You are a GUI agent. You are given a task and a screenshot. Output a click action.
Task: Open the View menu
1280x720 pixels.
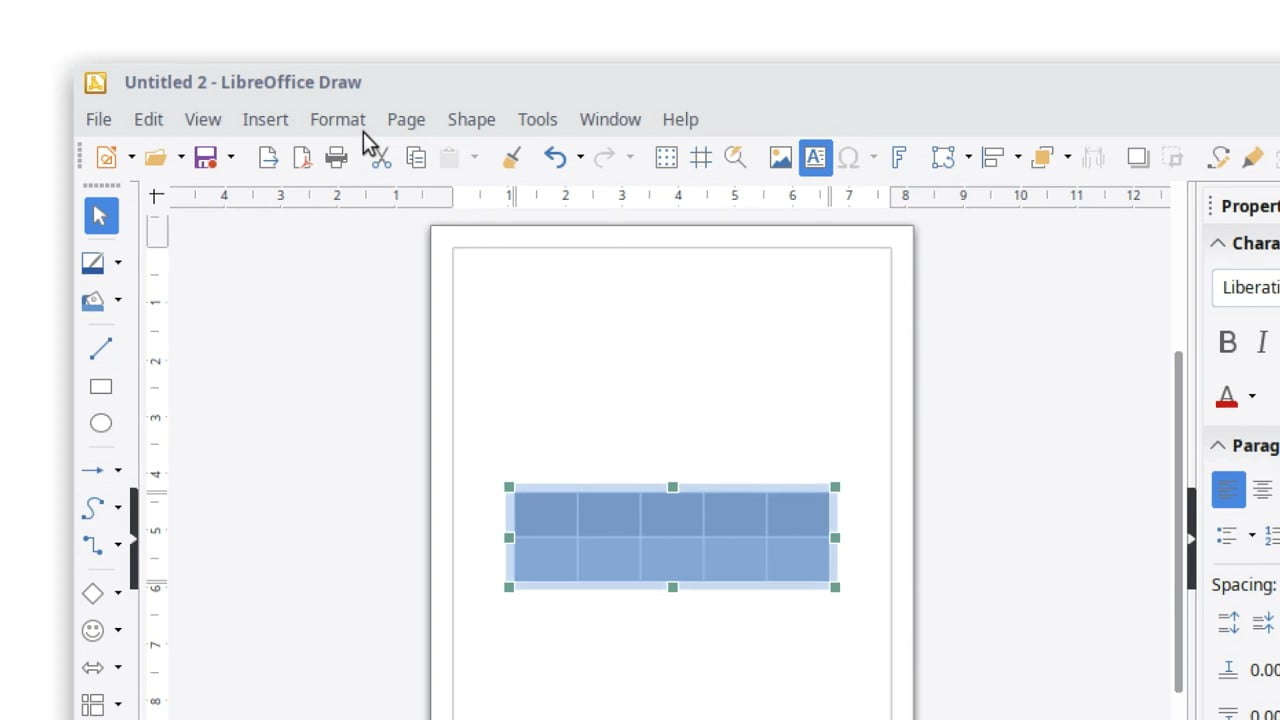203,119
